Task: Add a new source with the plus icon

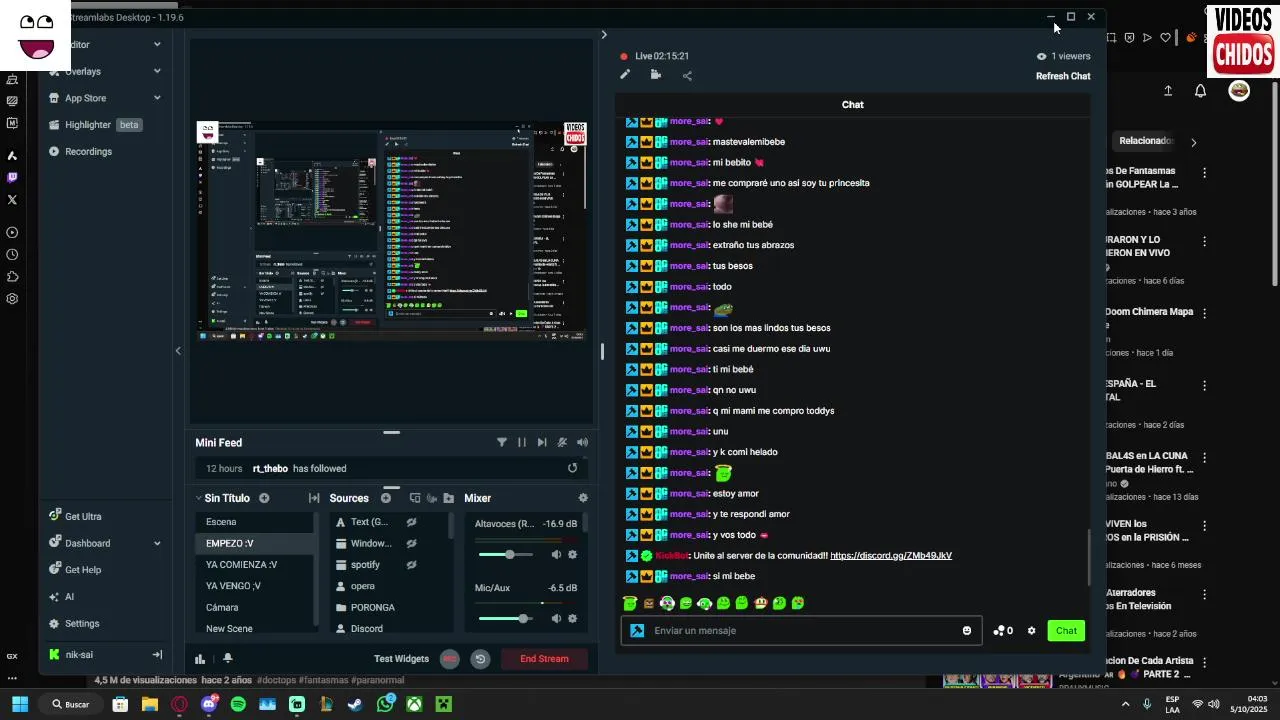Action: (386, 498)
